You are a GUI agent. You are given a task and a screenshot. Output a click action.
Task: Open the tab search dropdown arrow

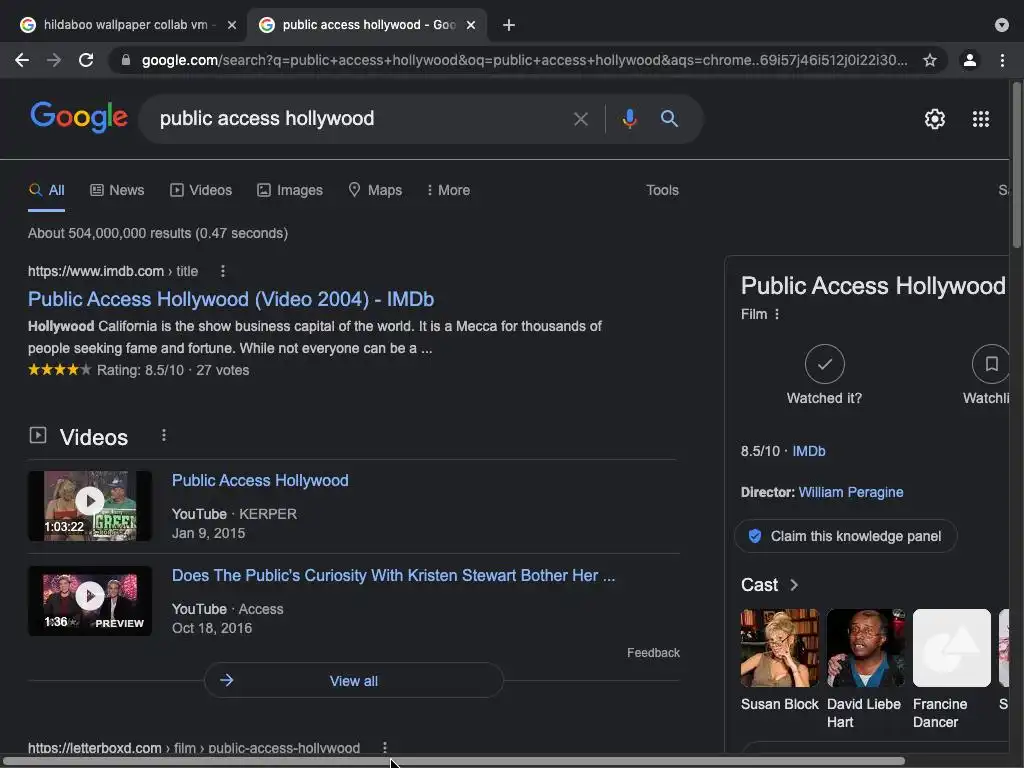(1002, 25)
